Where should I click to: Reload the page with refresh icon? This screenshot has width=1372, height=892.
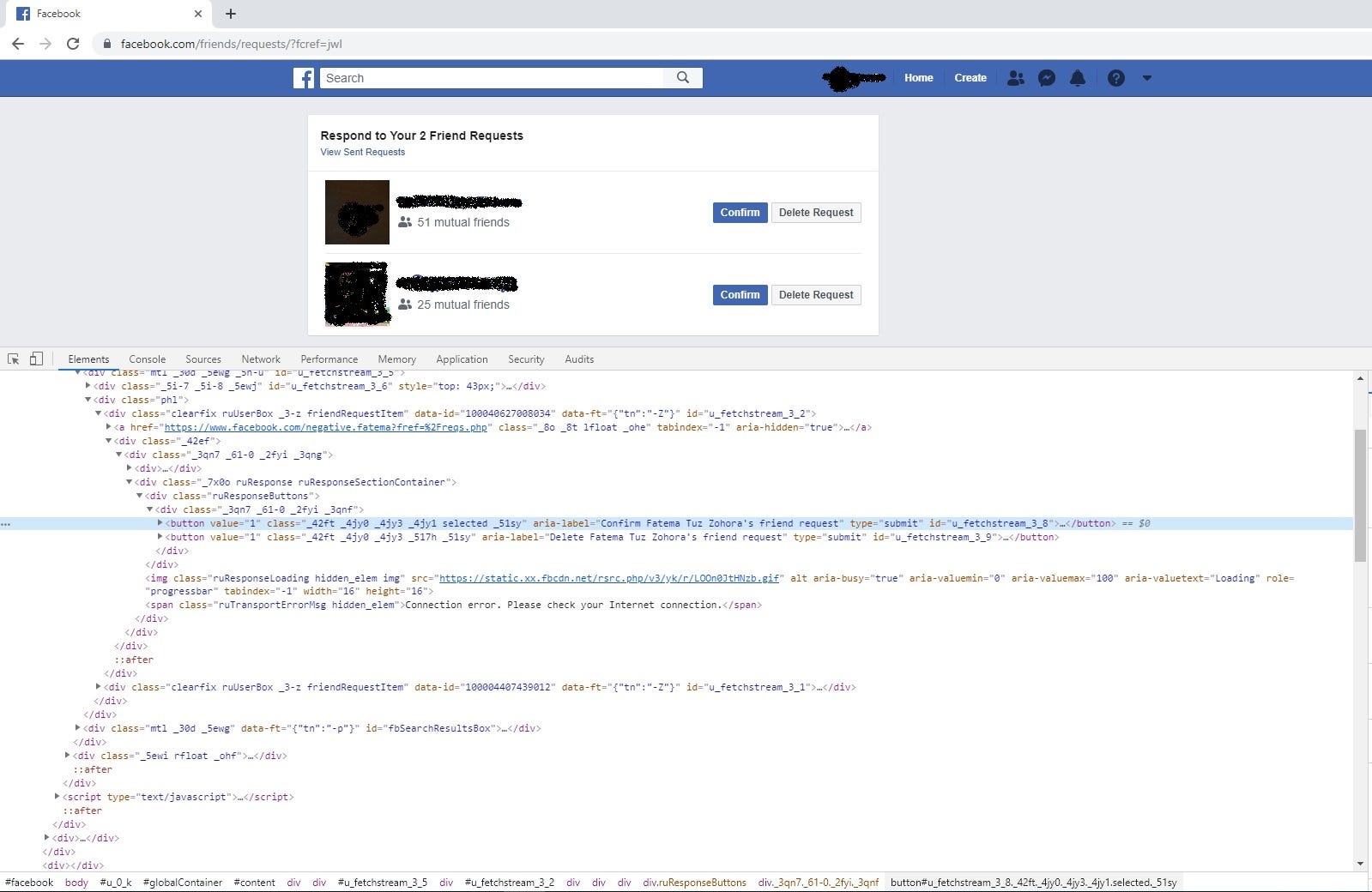[x=73, y=44]
